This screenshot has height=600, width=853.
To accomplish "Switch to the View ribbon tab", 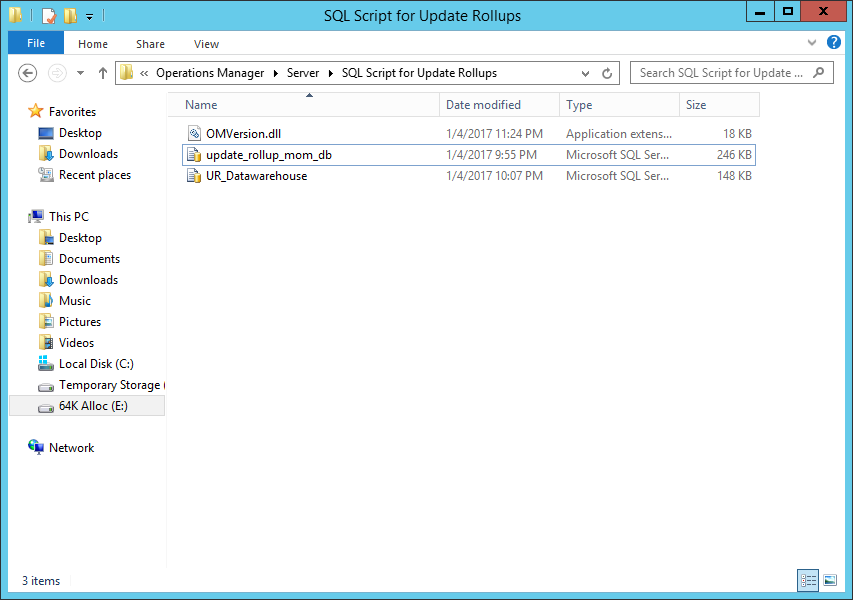I will [206, 43].
